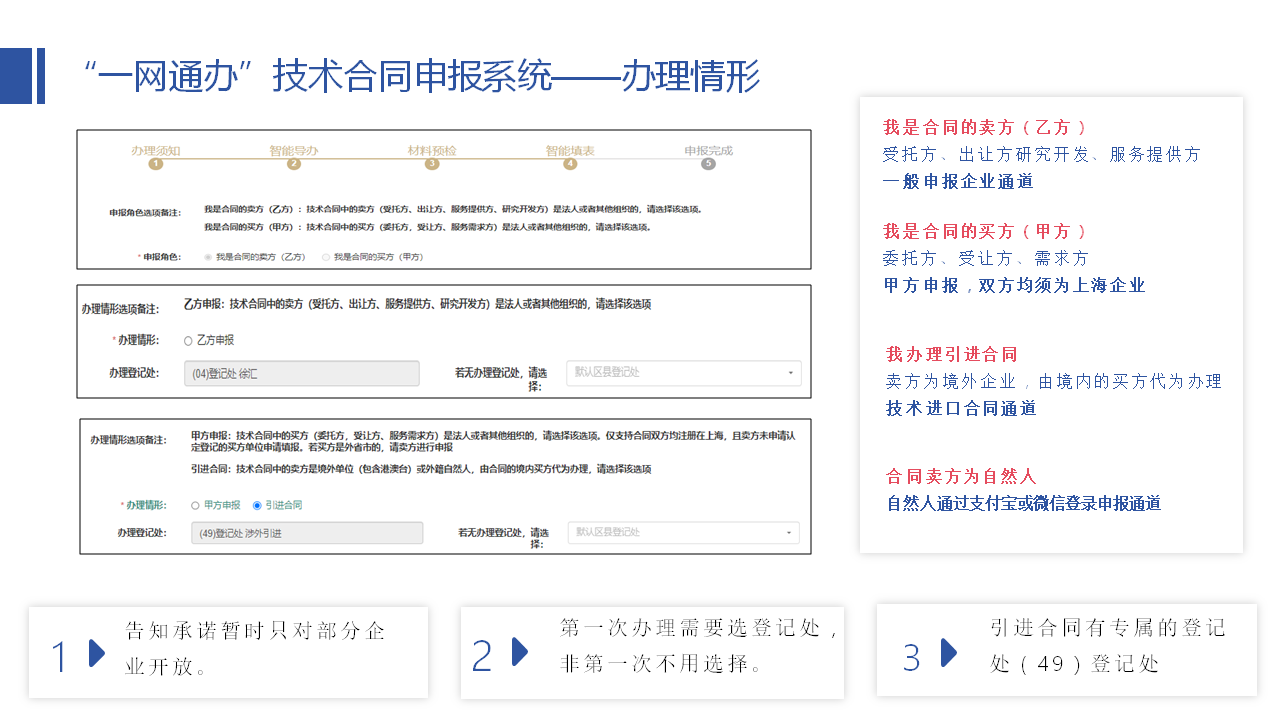Click the (49)登记处 涉外引进 field
The width and height of the screenshot is (1280, 720).
[307, 533]
